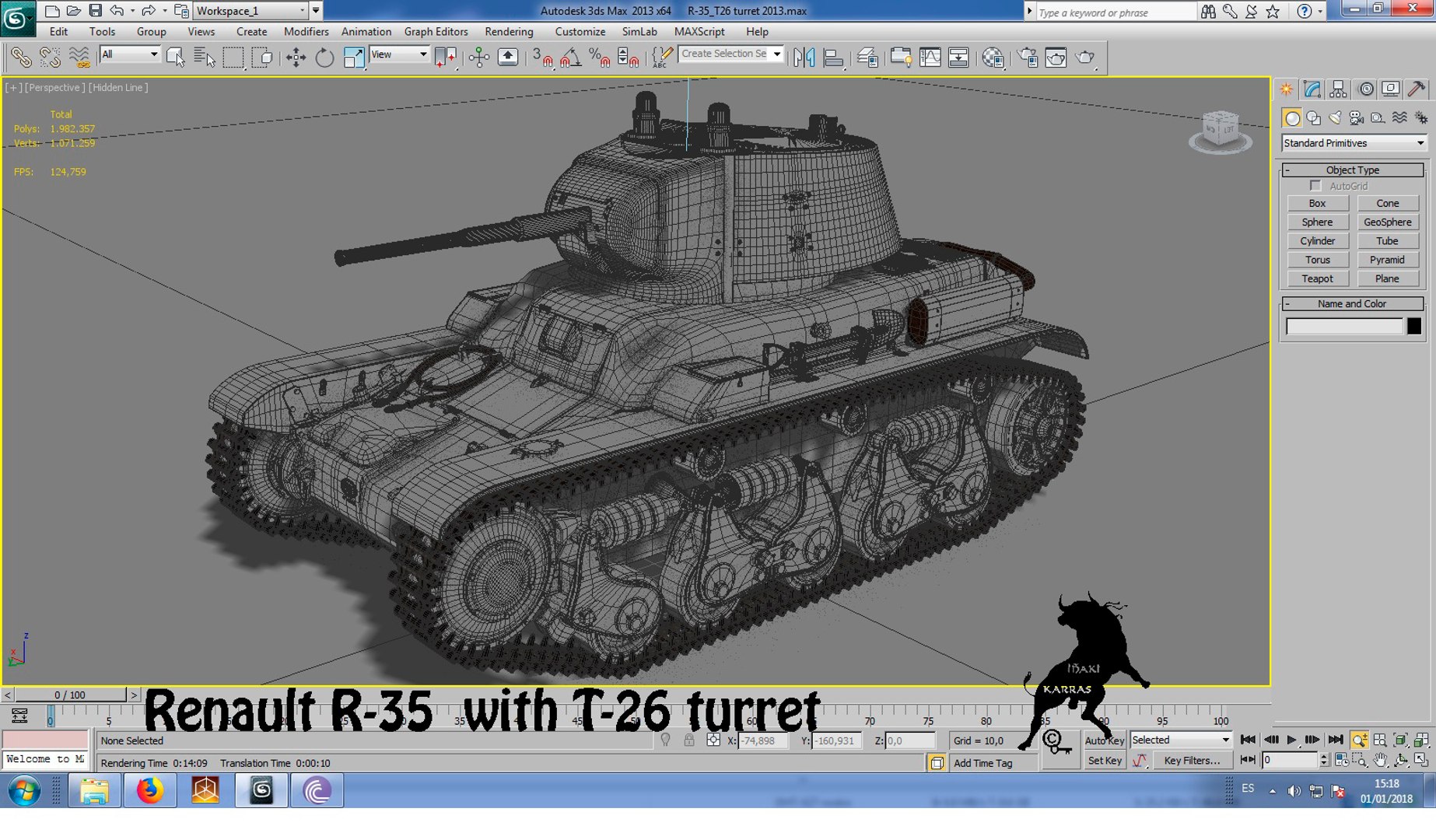Image resolution: width=1436 pixels, height=840 pixels.
Task: Open the MAXScript menu
Action: [699, 32]
